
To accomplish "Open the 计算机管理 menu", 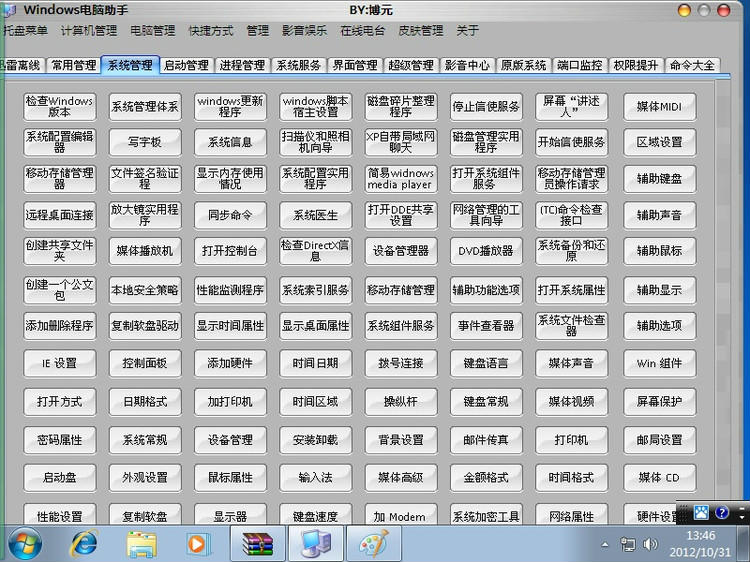I will point(89,31).
